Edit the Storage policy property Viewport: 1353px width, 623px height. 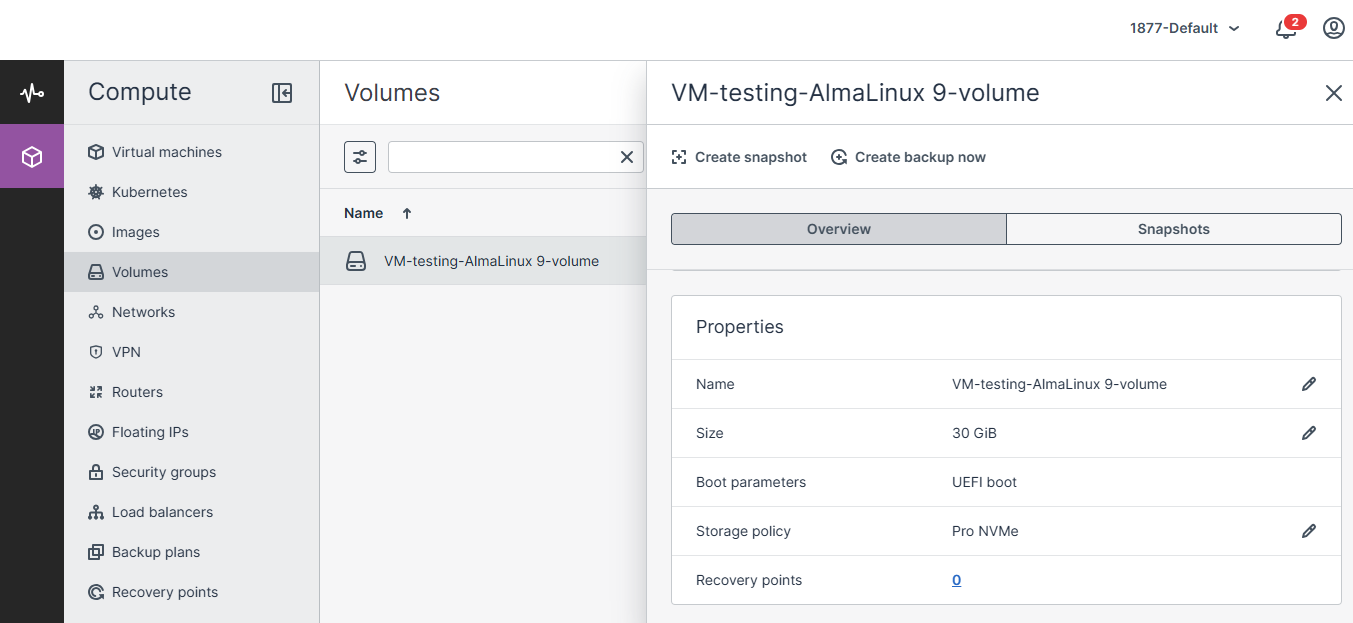tap(1309, 531)
